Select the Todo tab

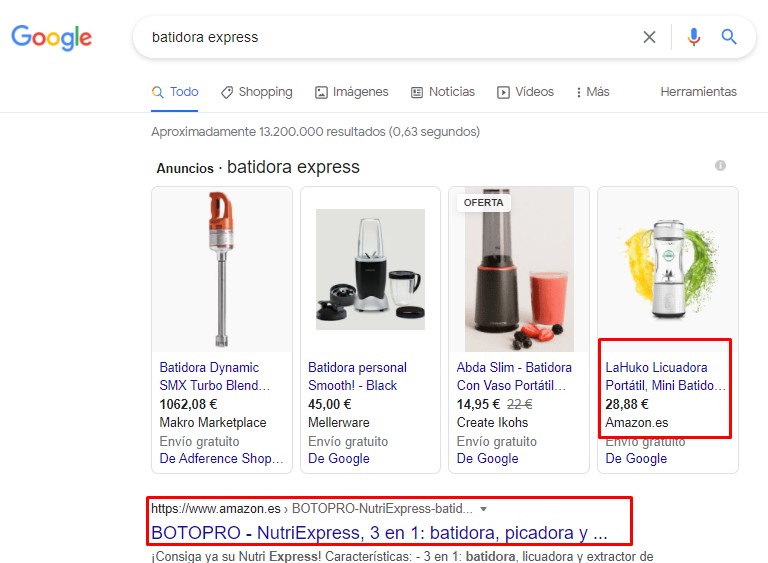pos(175,92)
